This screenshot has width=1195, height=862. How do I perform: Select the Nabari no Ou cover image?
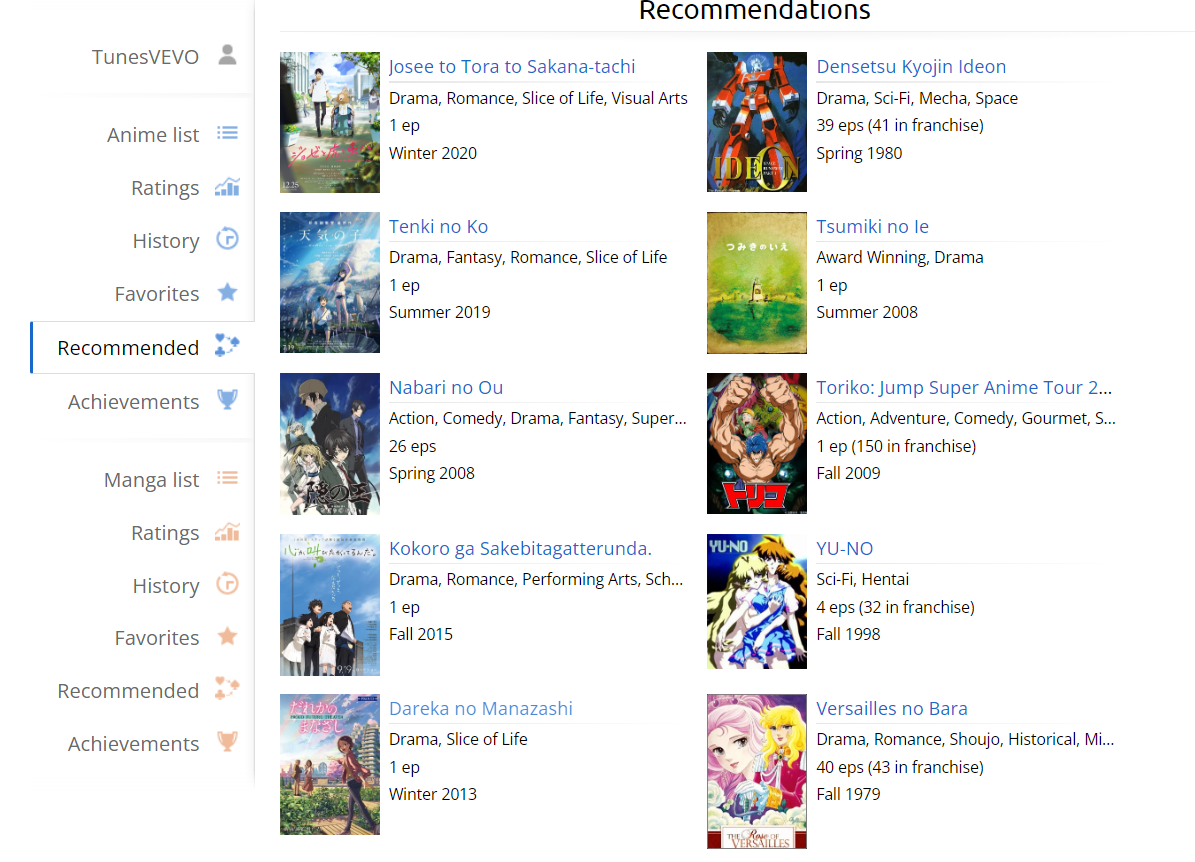[330, 443]
